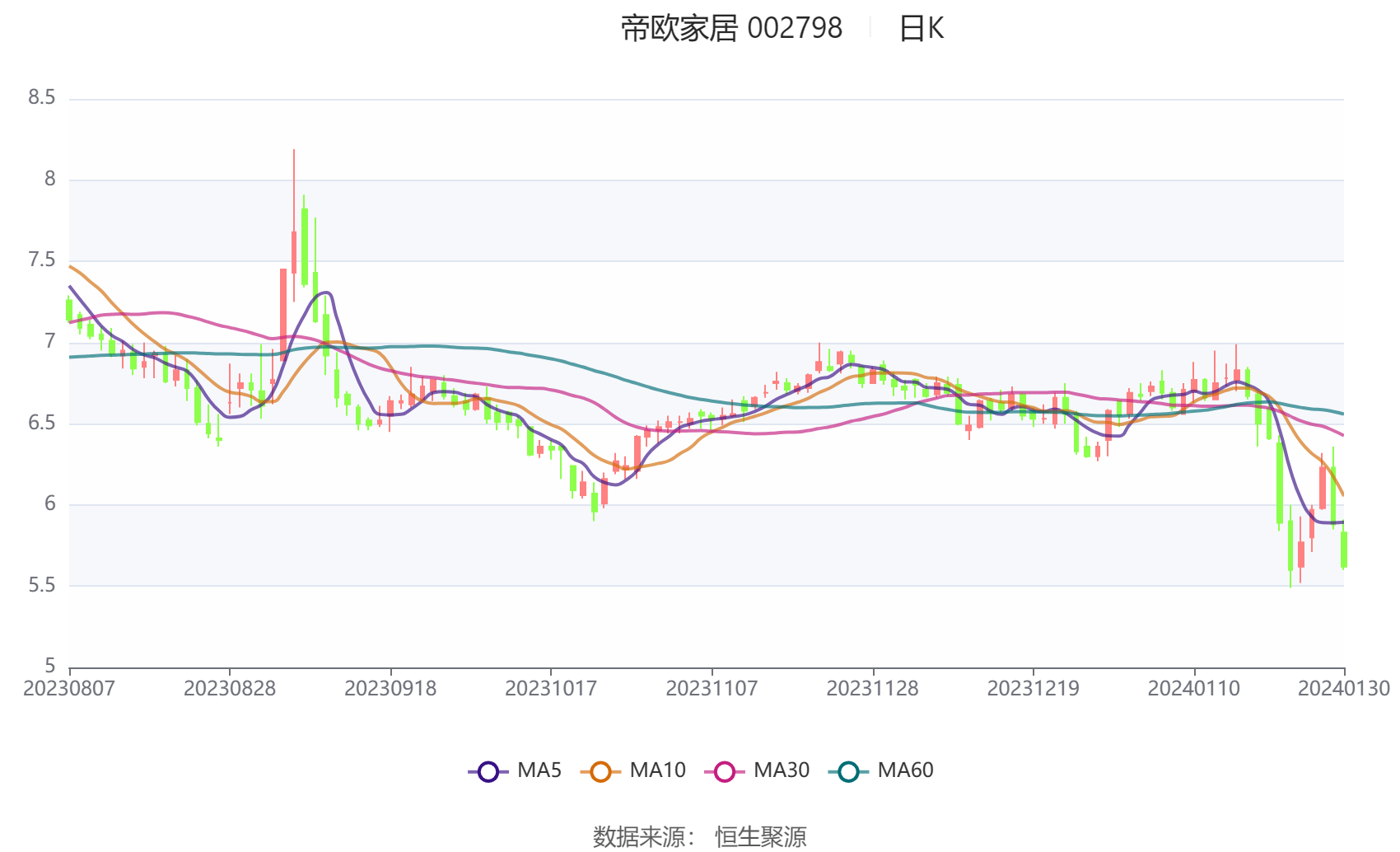Toggle the MA10 legend line
This screenshot has height=852, width=1400.
[632, 771]
